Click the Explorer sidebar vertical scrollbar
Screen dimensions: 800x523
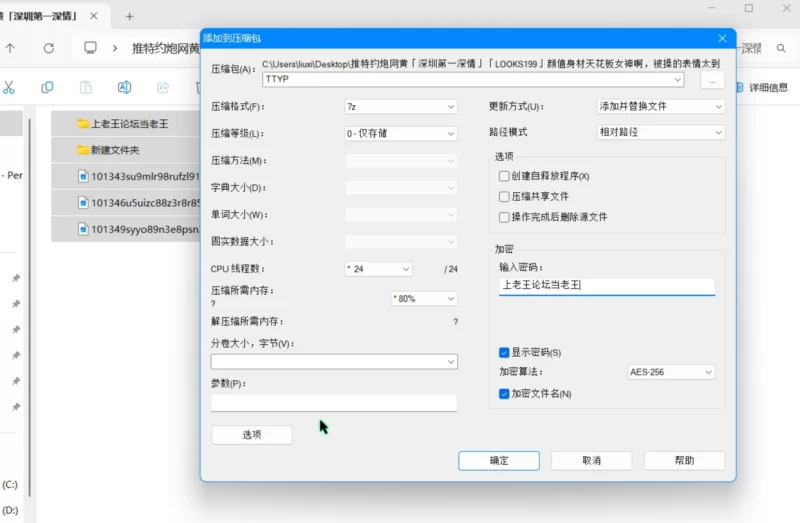click(x=30, y=306)
